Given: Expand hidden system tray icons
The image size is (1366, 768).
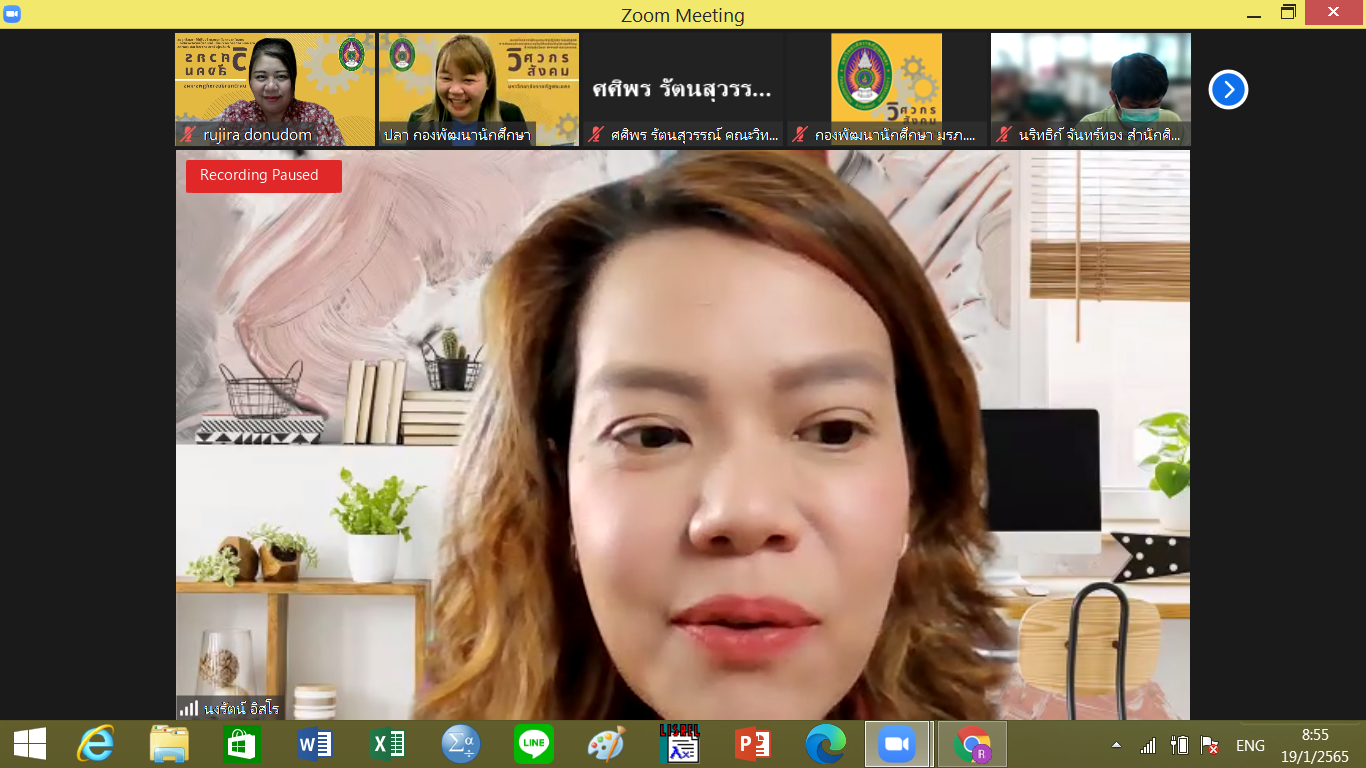Looking at the screenshot, I should pyautogui.click(x=1116, y=745).
